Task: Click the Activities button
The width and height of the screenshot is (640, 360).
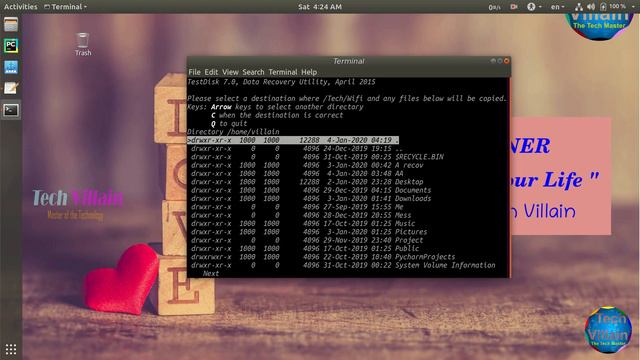Action: (20, 7)
